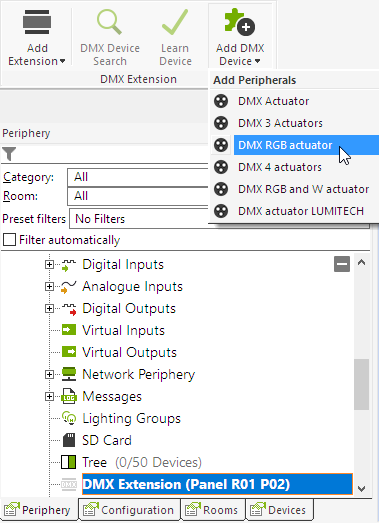This screenshot has width=379, height=523.
Task: Enable the Filter automatically checkbox
Action: [9, 239]
